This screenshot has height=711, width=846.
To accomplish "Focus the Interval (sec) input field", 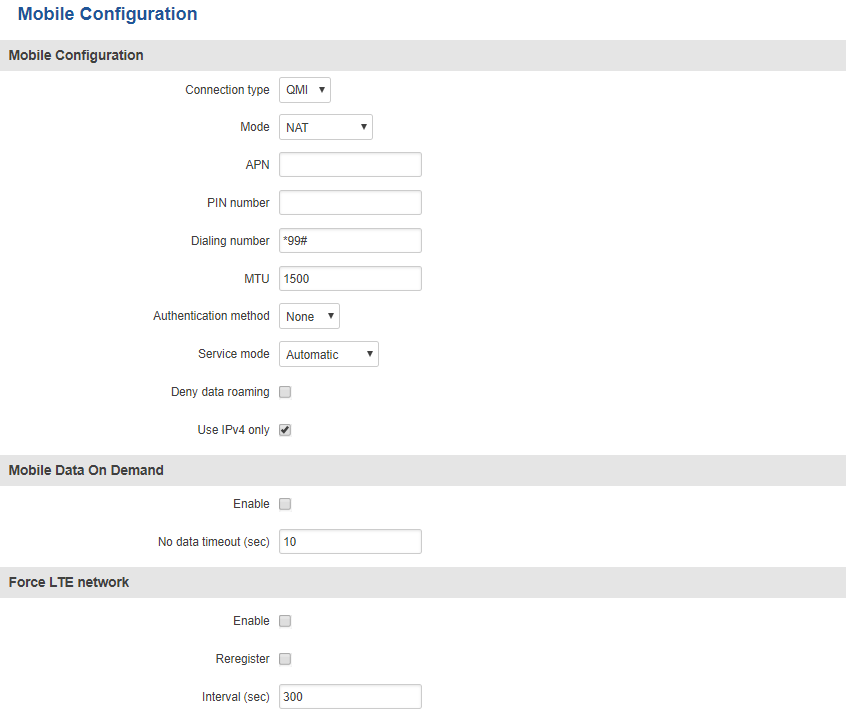I will (x=350, y=697).
